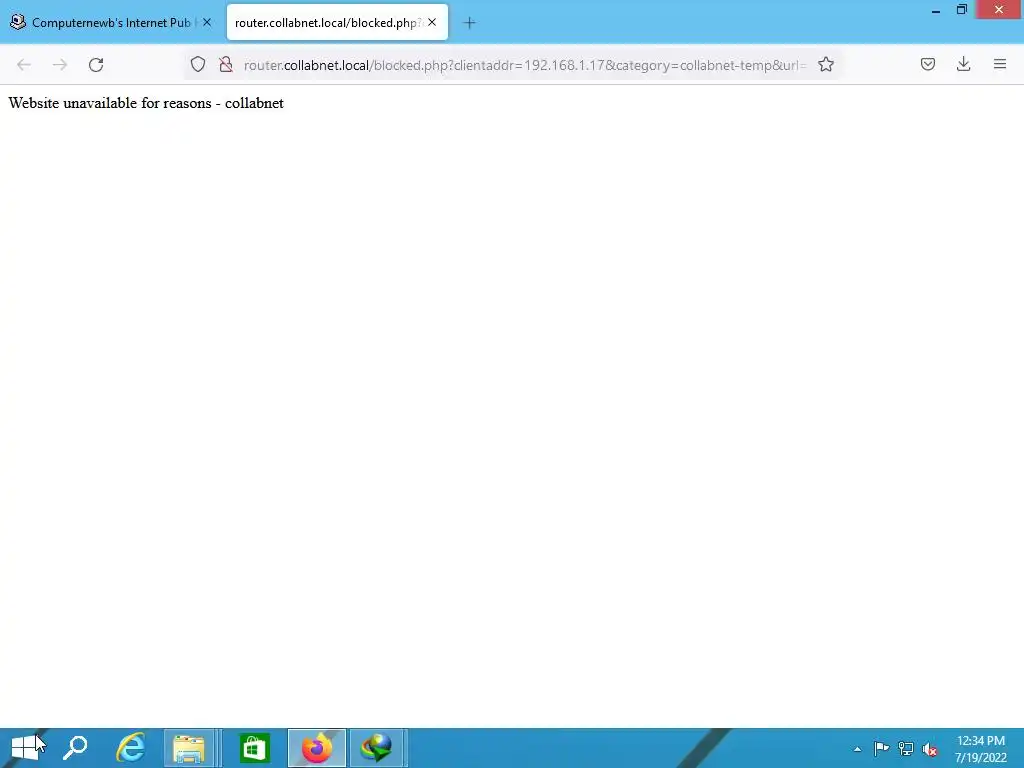Close the Computernewb's Internet Pub tab
The width and height of the screenshot is (1024, 768).
207,22
